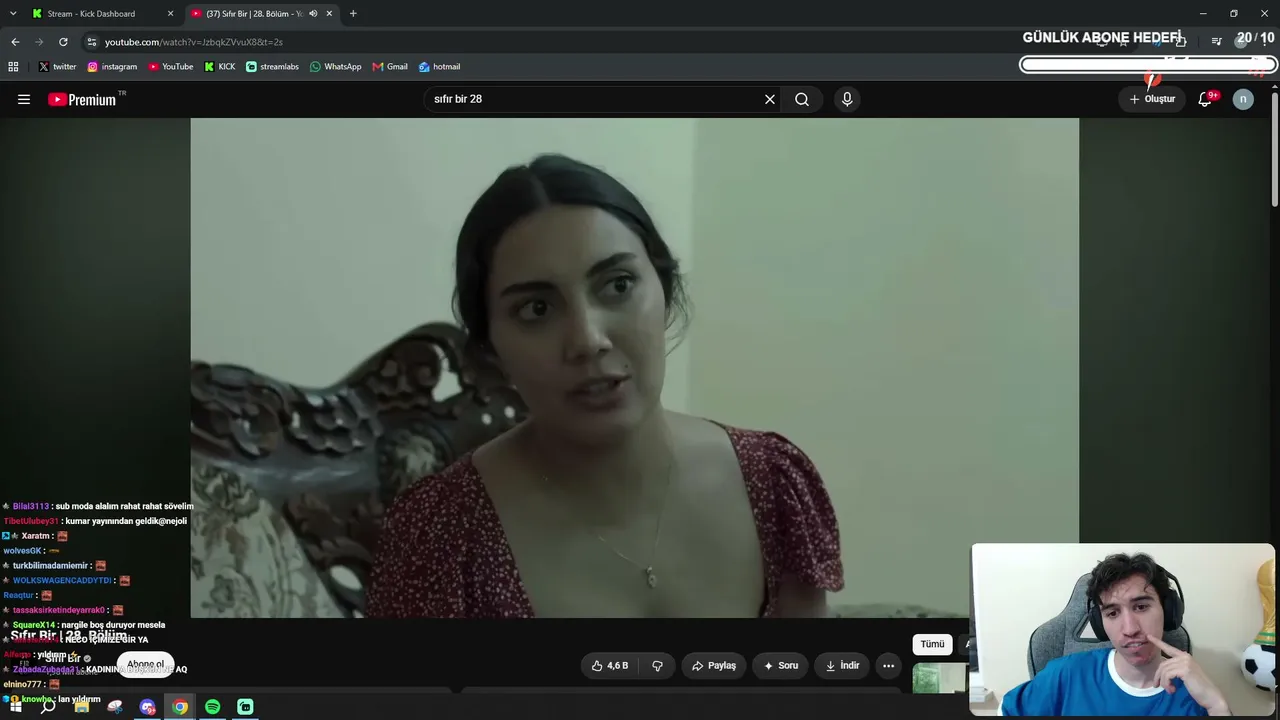Screen dimensions: 1280x720
Task: Open the YouTube bookmark
Action: [x=171, y=67]
